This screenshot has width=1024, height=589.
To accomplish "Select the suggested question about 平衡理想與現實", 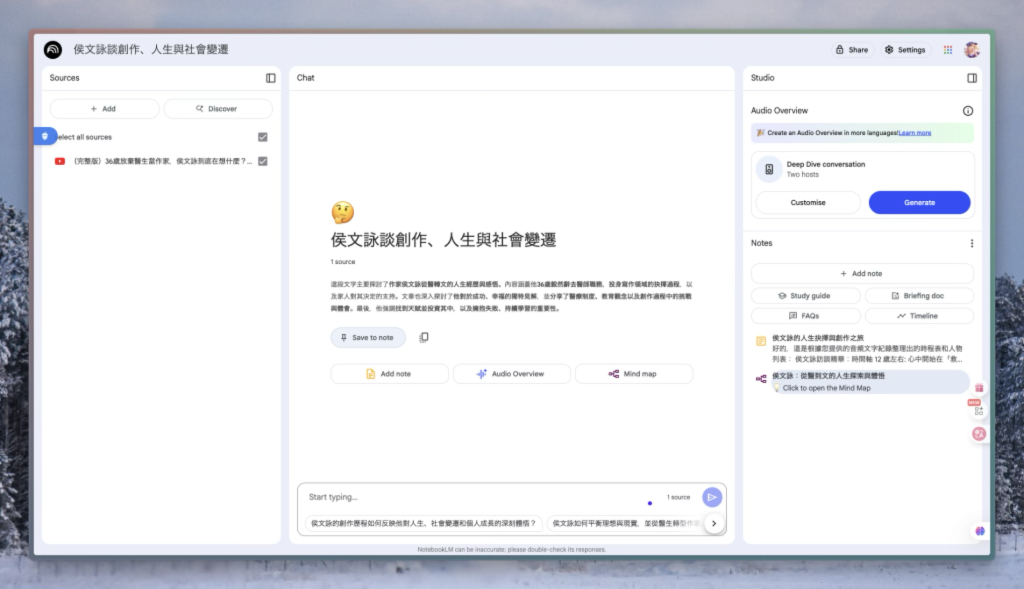I will point(627,523).
